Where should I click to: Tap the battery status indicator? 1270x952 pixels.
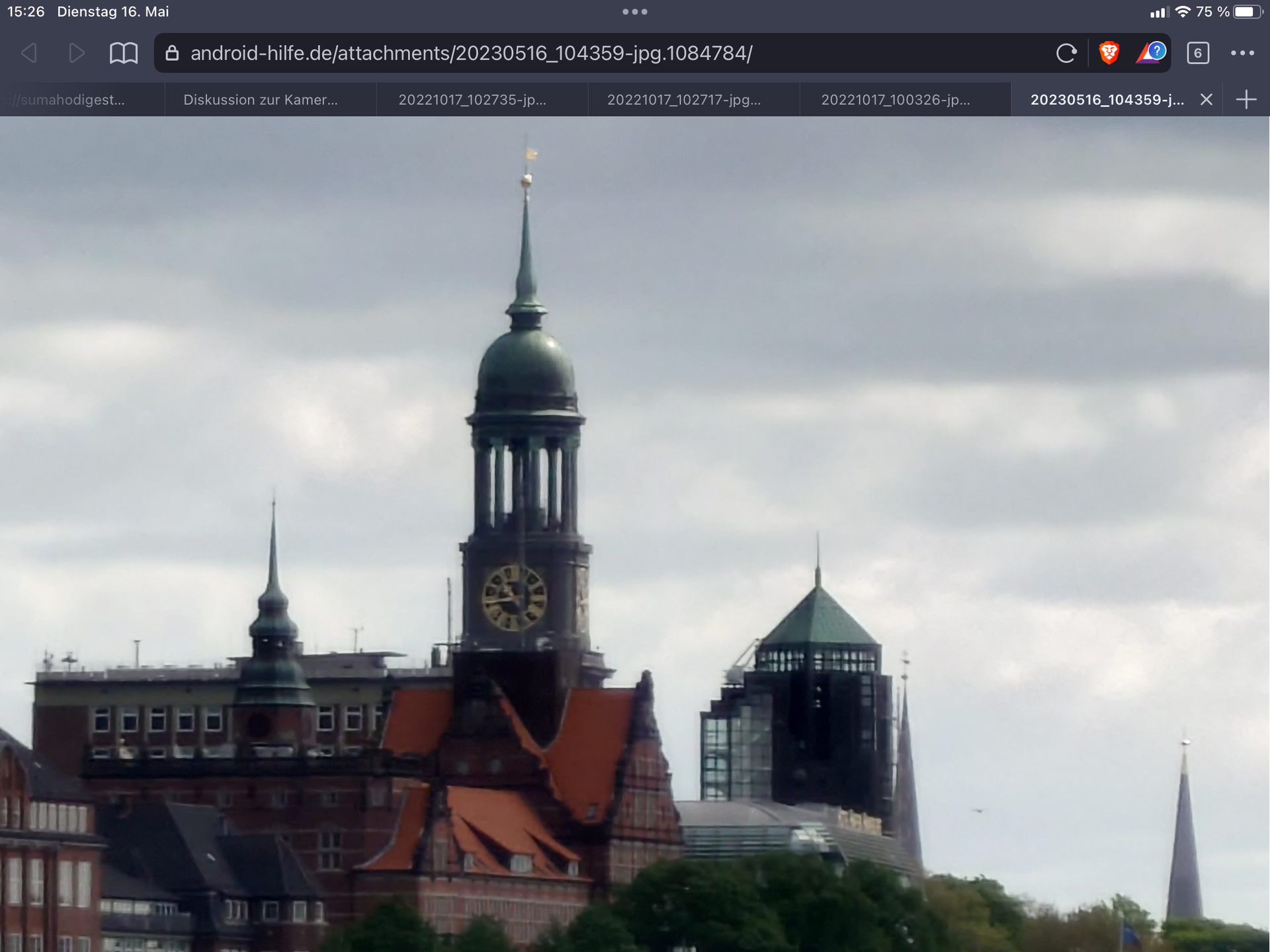coord(1248,12)
